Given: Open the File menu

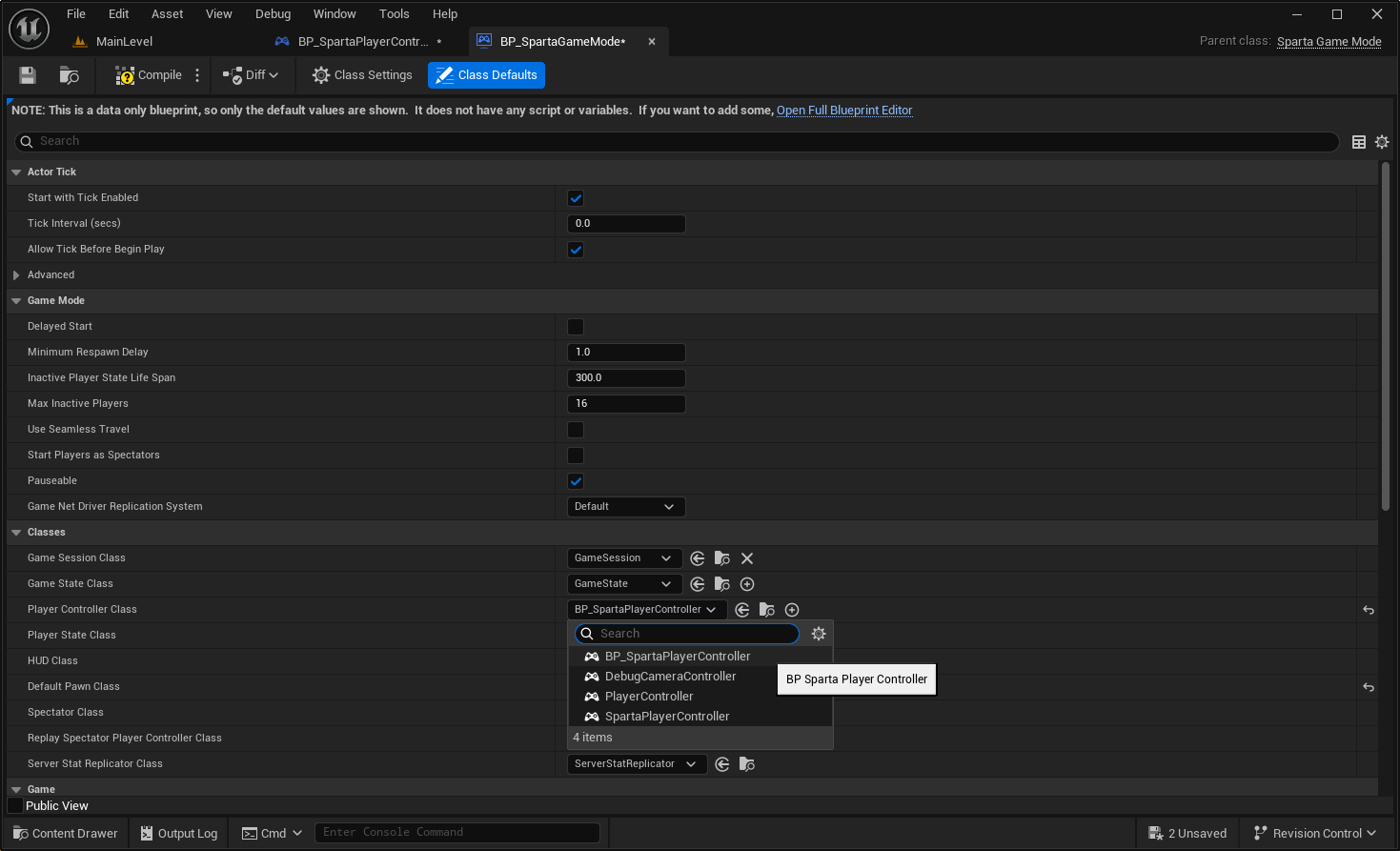Looking at the screenshot, I should coord(76,14).
